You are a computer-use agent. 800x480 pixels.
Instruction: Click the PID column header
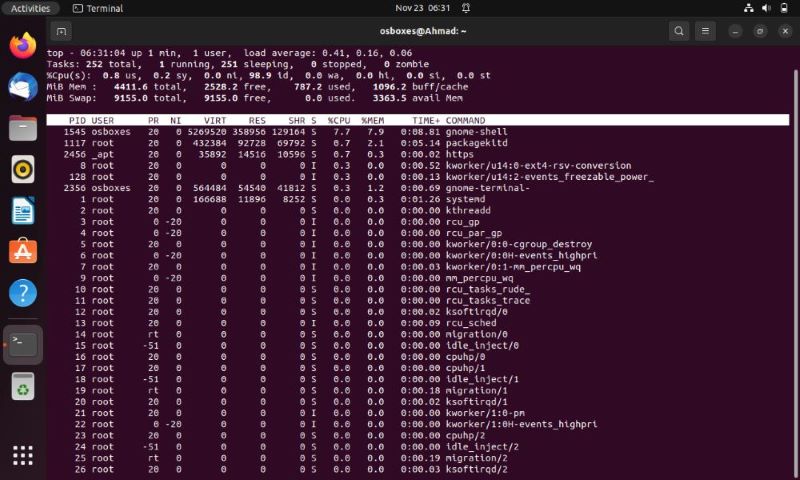click(x=77, y=120)
